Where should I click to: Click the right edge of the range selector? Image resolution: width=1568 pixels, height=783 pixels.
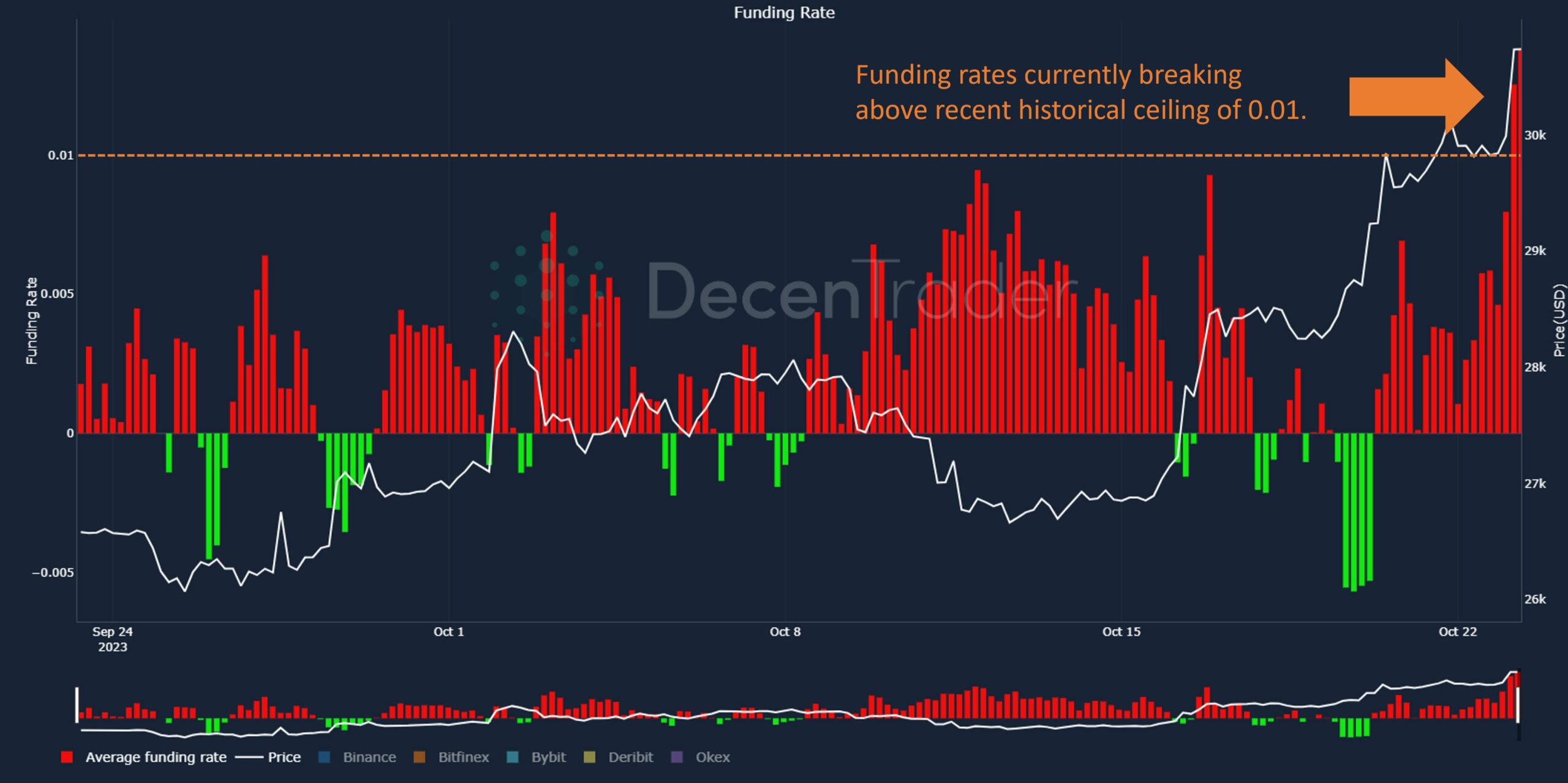pos(1519,704)
